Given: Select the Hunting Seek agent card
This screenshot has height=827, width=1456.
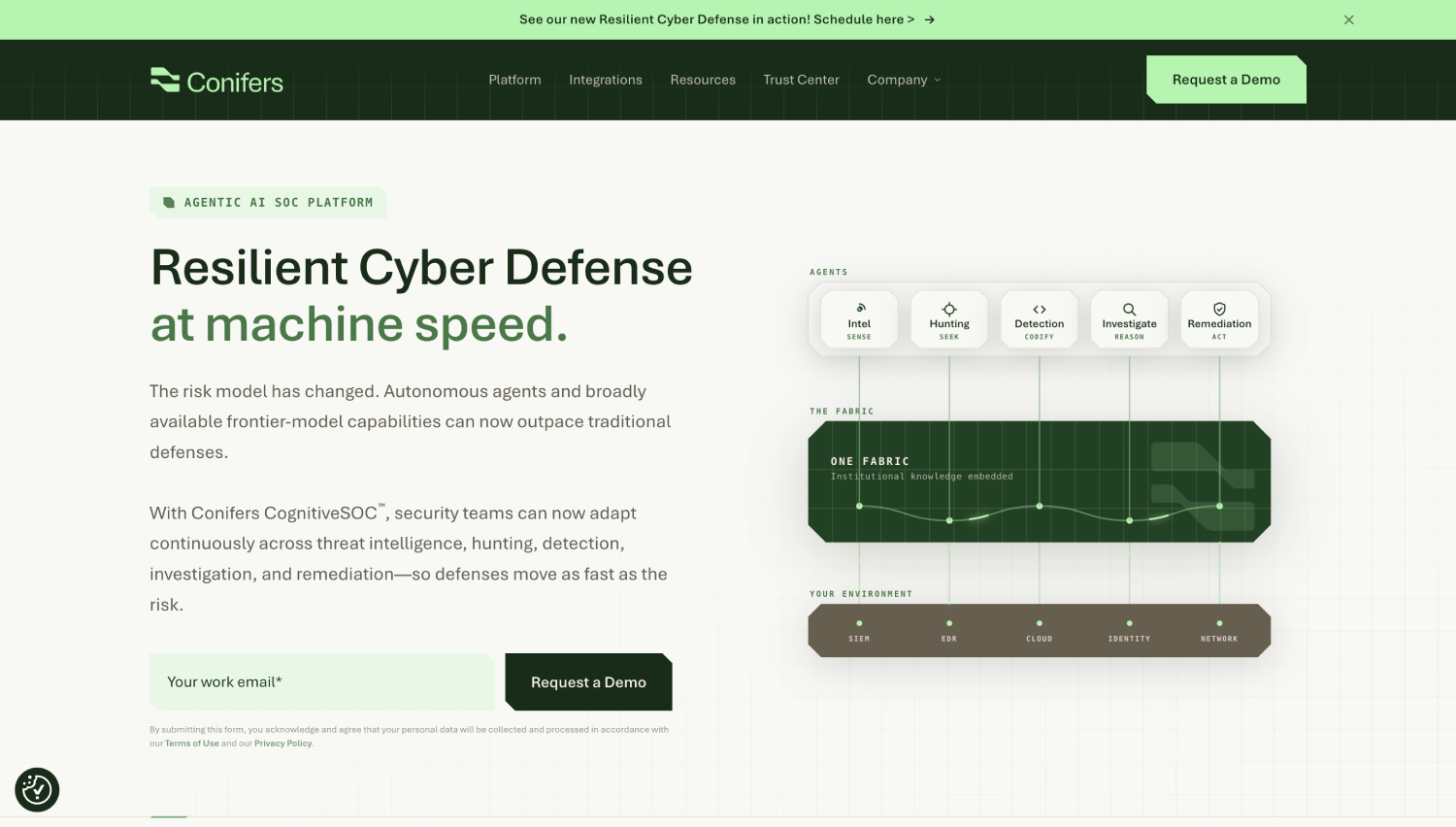Looking at the screenshot, I should click(949, 319).
